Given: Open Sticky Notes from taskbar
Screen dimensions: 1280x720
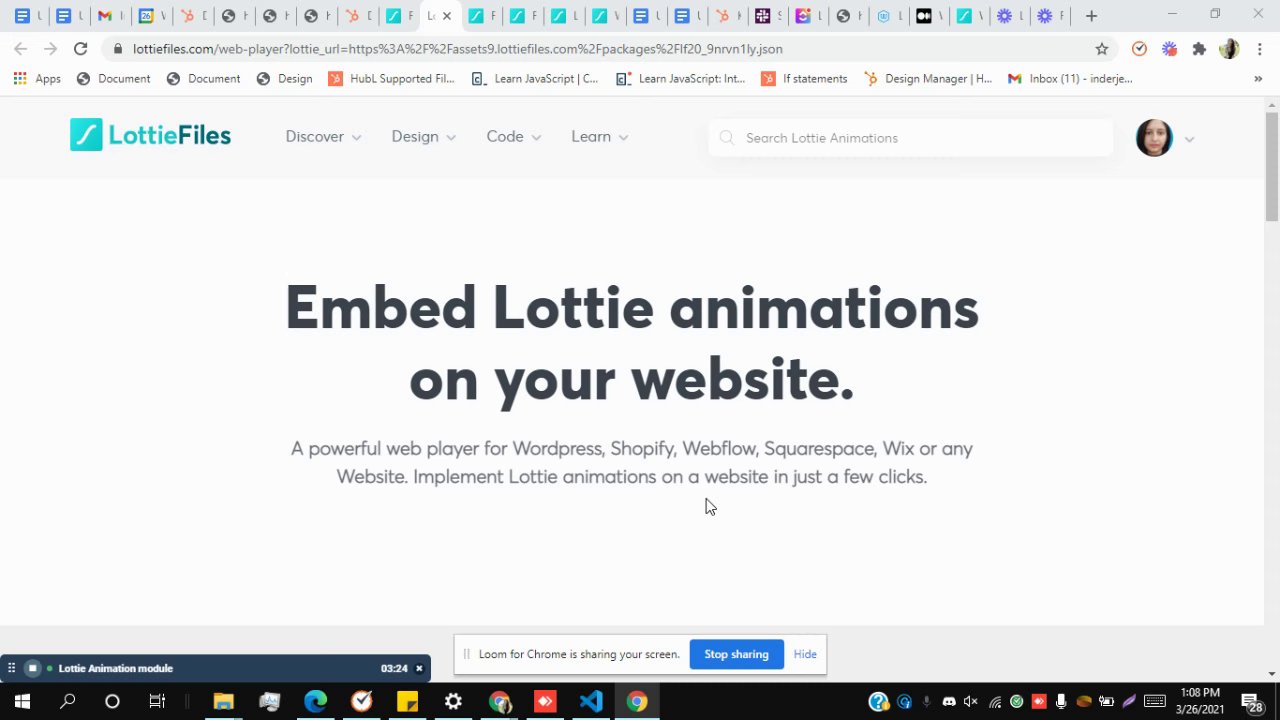Looking at the screenshot, I should tap(407, 701).
